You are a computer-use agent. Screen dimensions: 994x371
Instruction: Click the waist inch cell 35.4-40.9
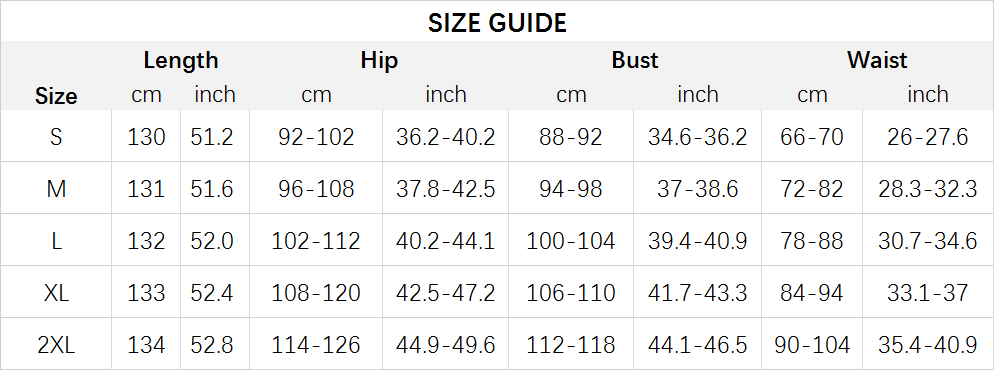pos(927,345)
